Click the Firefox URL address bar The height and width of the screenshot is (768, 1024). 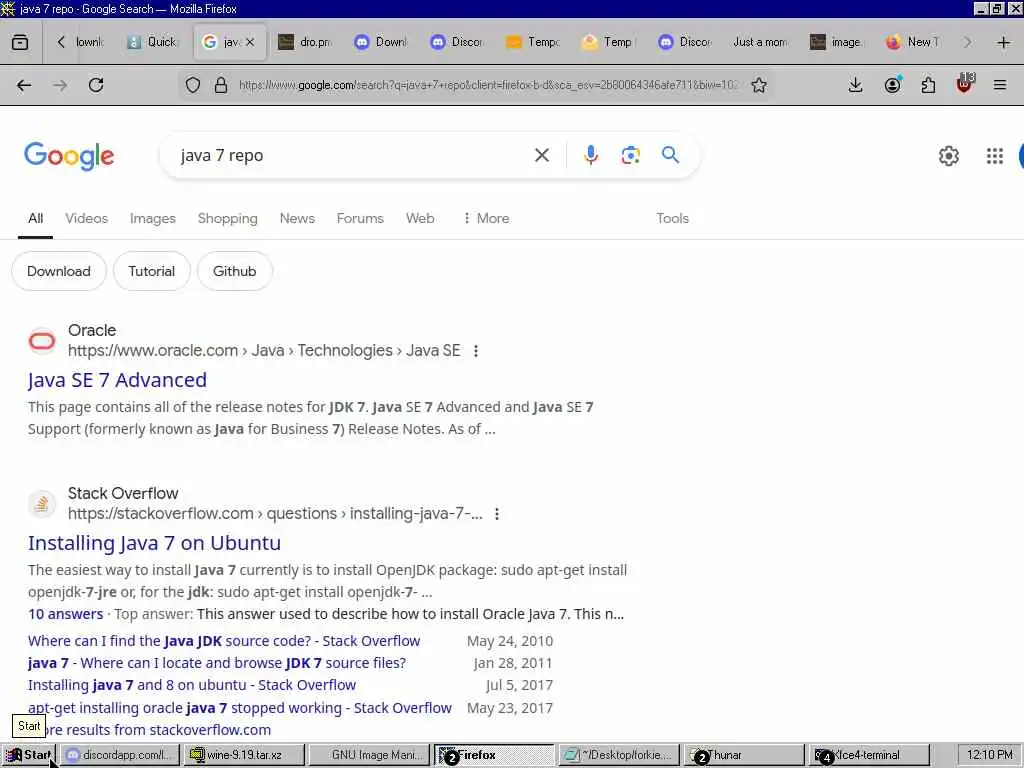click(x=488, y=85)
